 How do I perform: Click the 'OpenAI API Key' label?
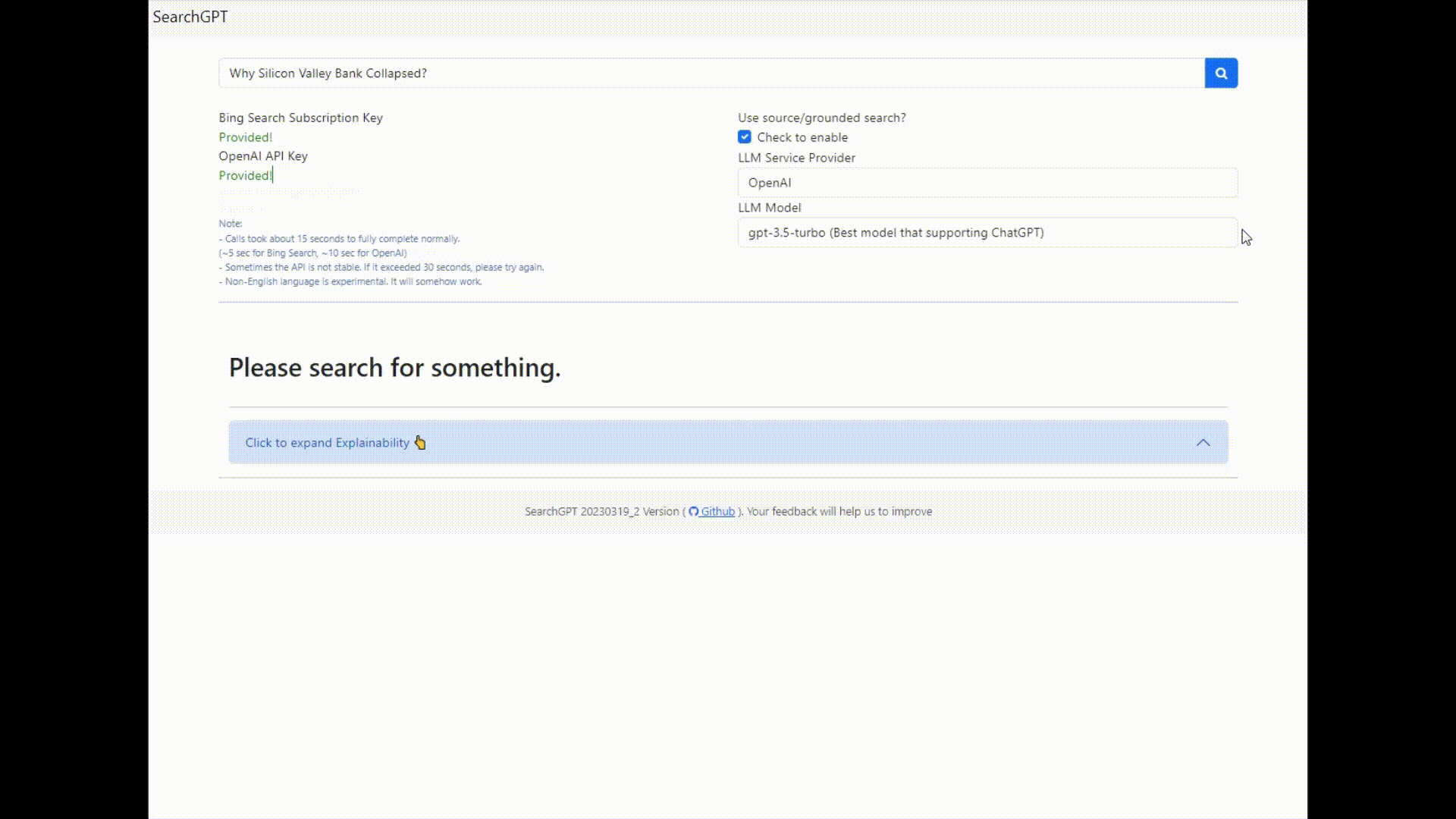pos(262,156)
